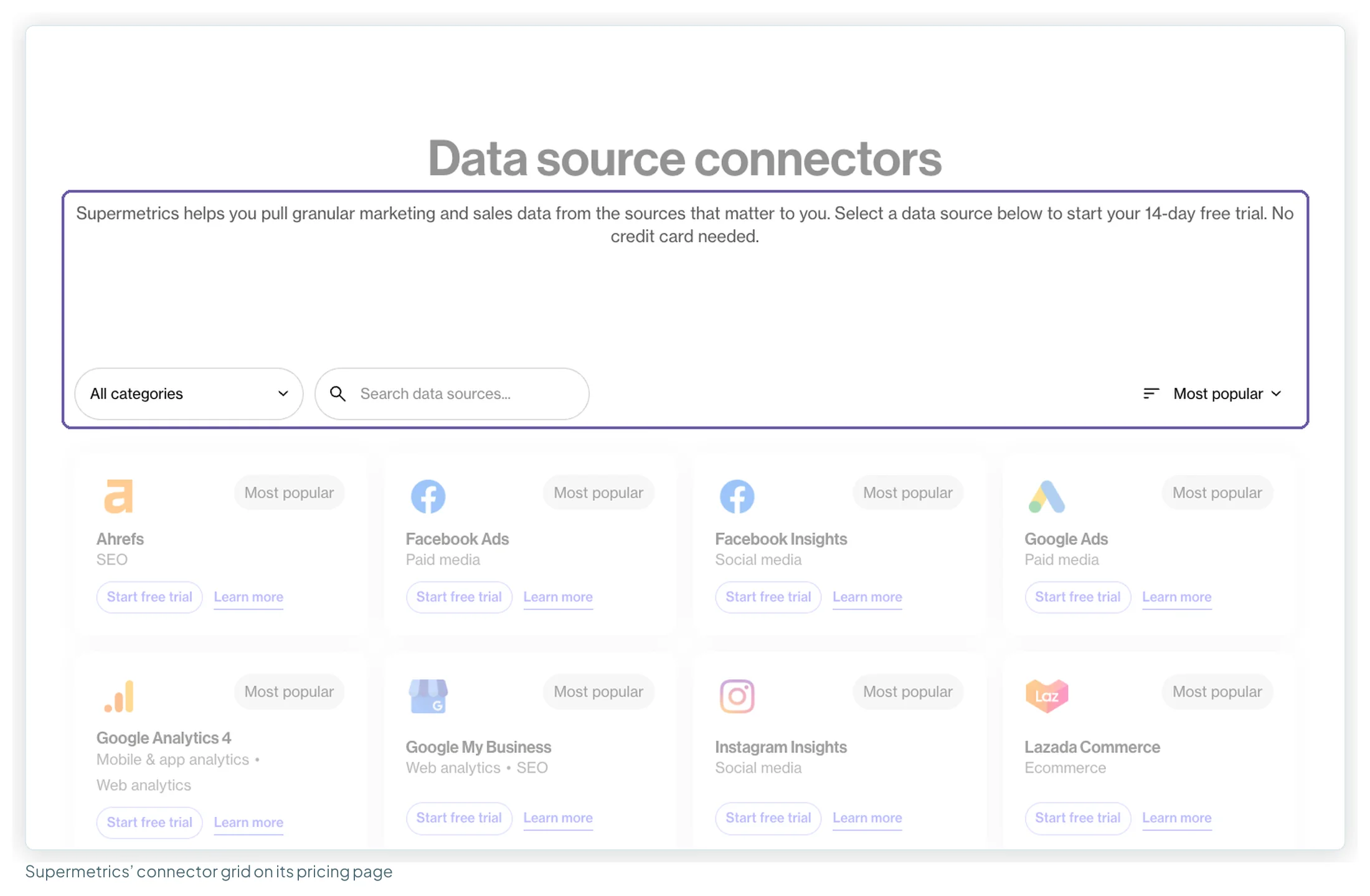Click the Lazada Commerce heart icon
The image size is (1370, 896).
point(1047,696)
